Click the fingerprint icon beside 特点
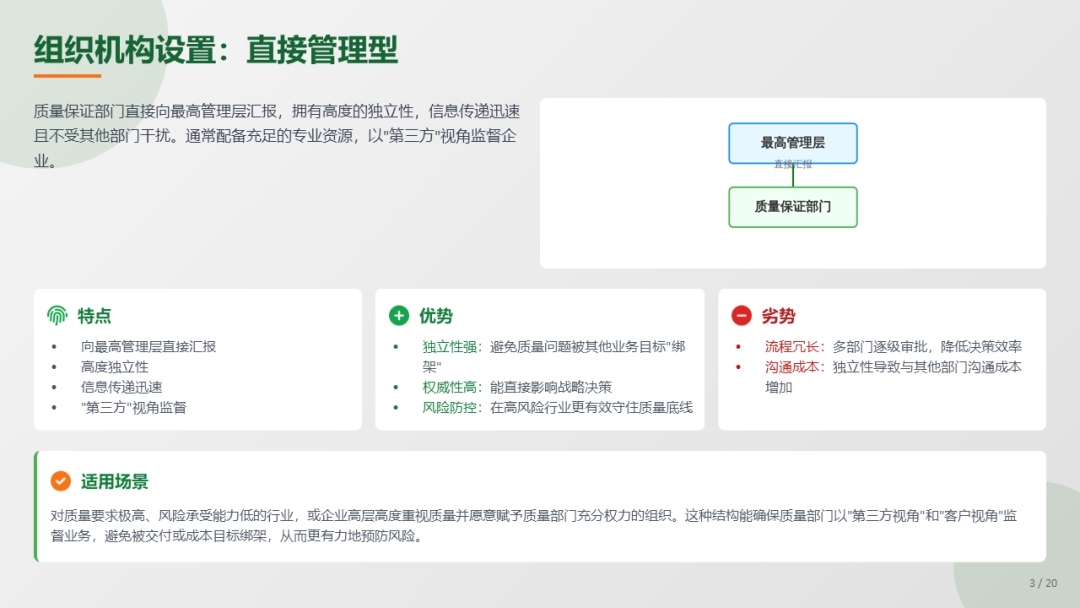Image resolution: width=1080 pixels, height=608 pixels. click(x=57, y=316)
